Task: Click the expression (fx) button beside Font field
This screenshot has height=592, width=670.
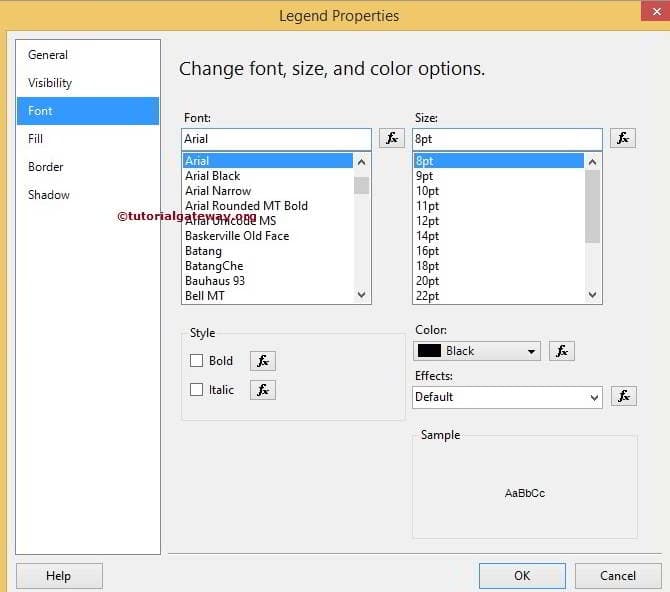Action: pyautogui.click(x=392, y=138)
